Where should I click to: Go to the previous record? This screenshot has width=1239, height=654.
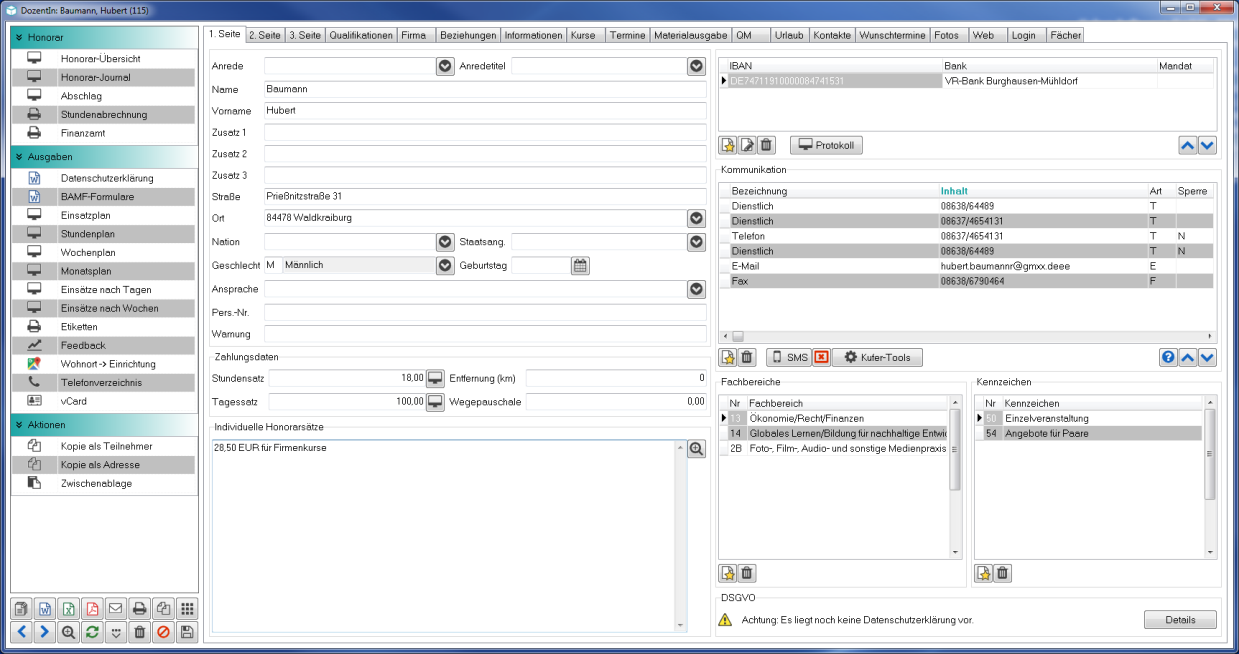pyautogui.click(x=22, y=632)
